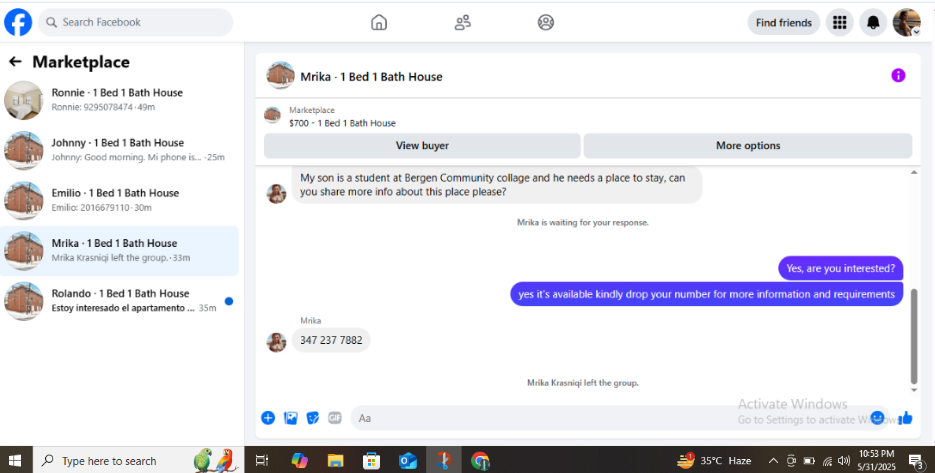Screen dimensions: 935x473
Task: Open more actions plus icon in composer
Action: coord(268,418)
